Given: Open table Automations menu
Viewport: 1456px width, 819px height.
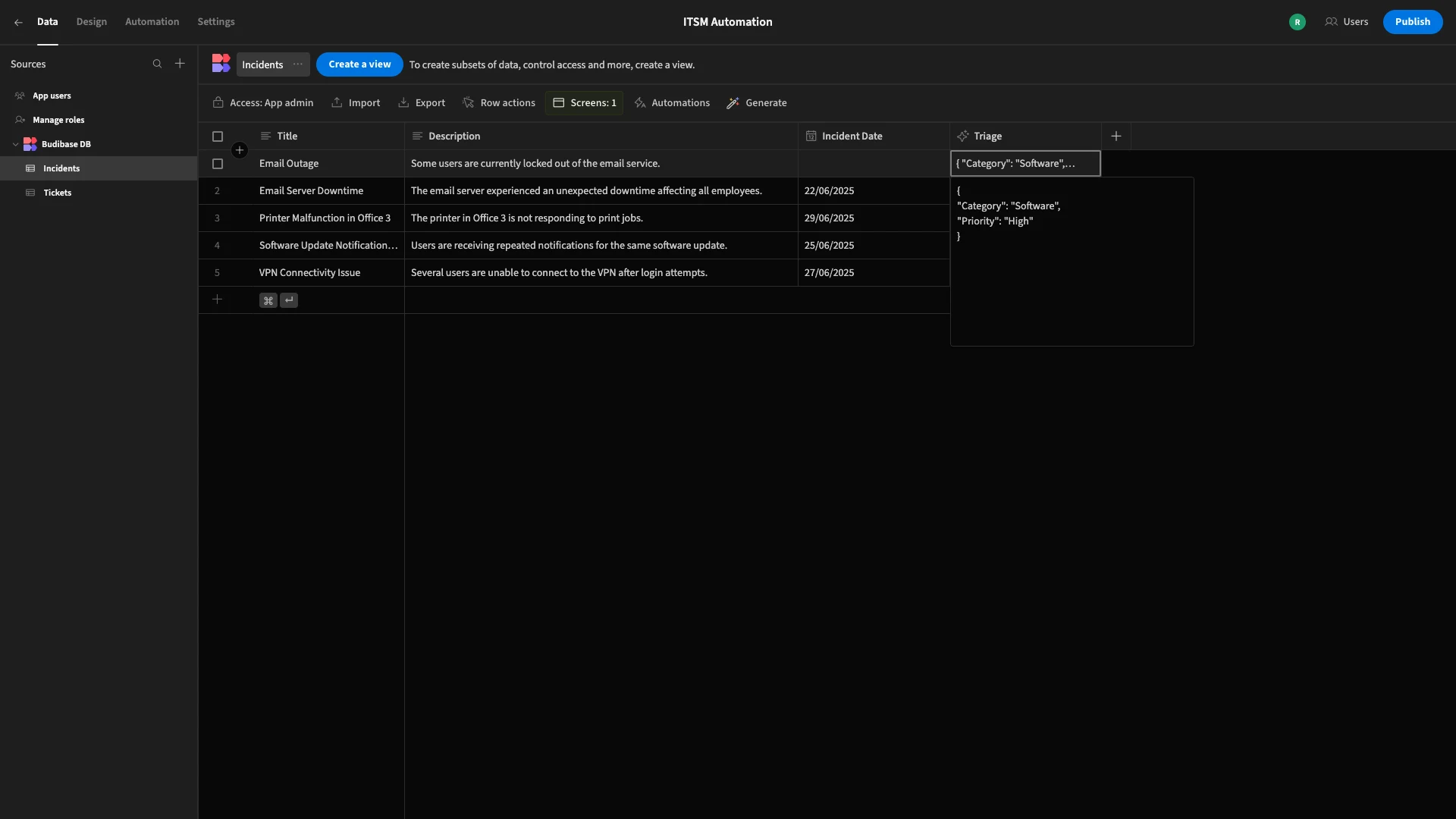Looking at the screenshot, I should (672, 102).
